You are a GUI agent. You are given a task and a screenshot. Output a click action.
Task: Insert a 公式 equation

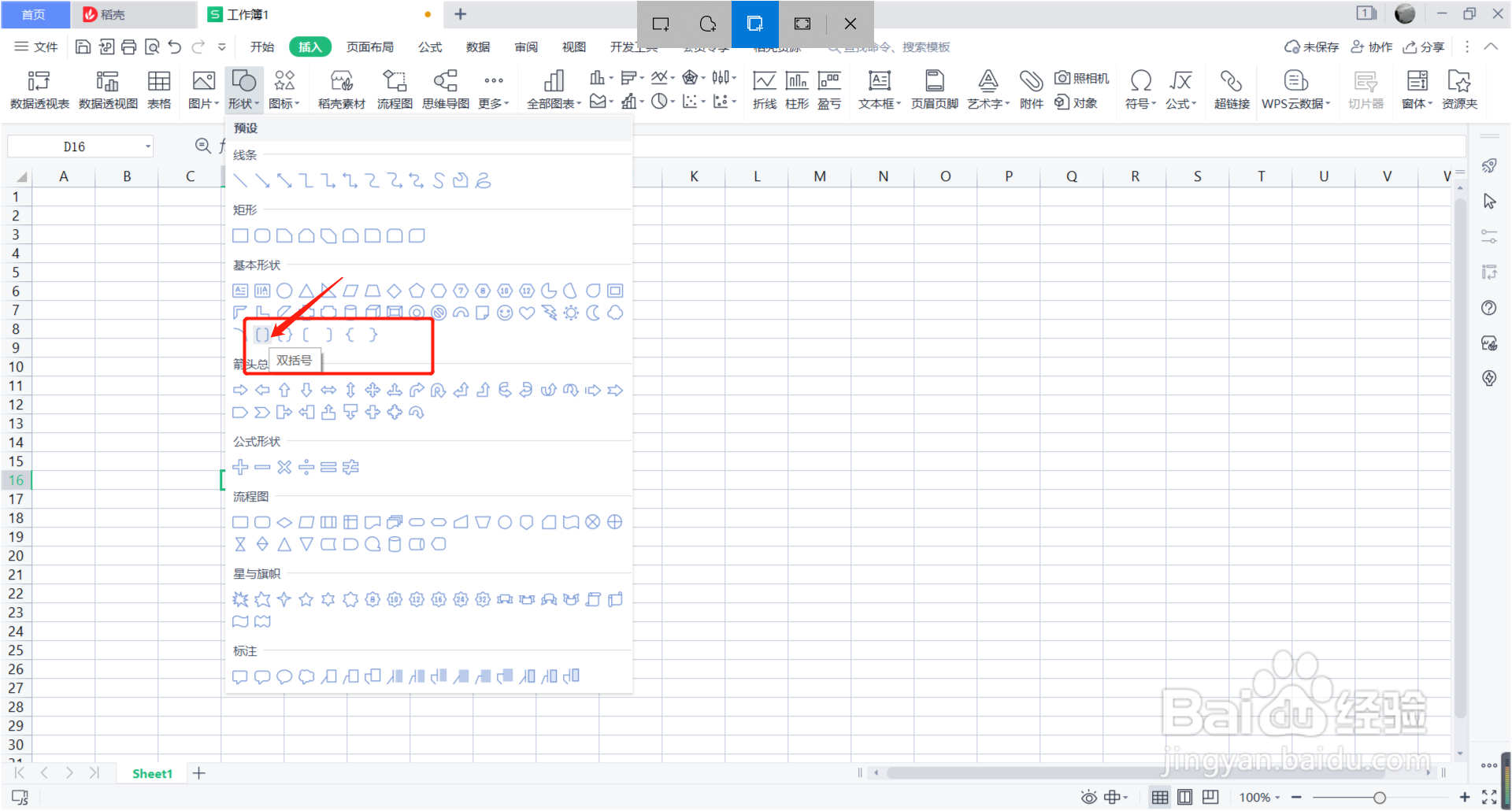tap(1180, 90)
